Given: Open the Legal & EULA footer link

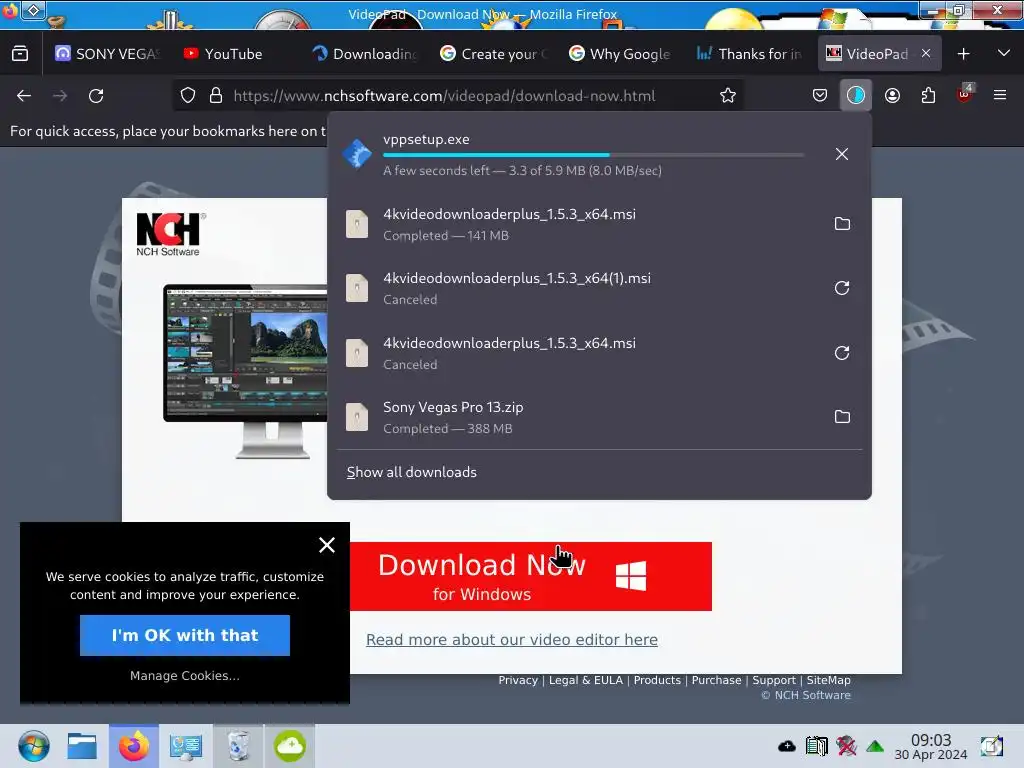Looking at the screenshot, I should coord(586,680).
